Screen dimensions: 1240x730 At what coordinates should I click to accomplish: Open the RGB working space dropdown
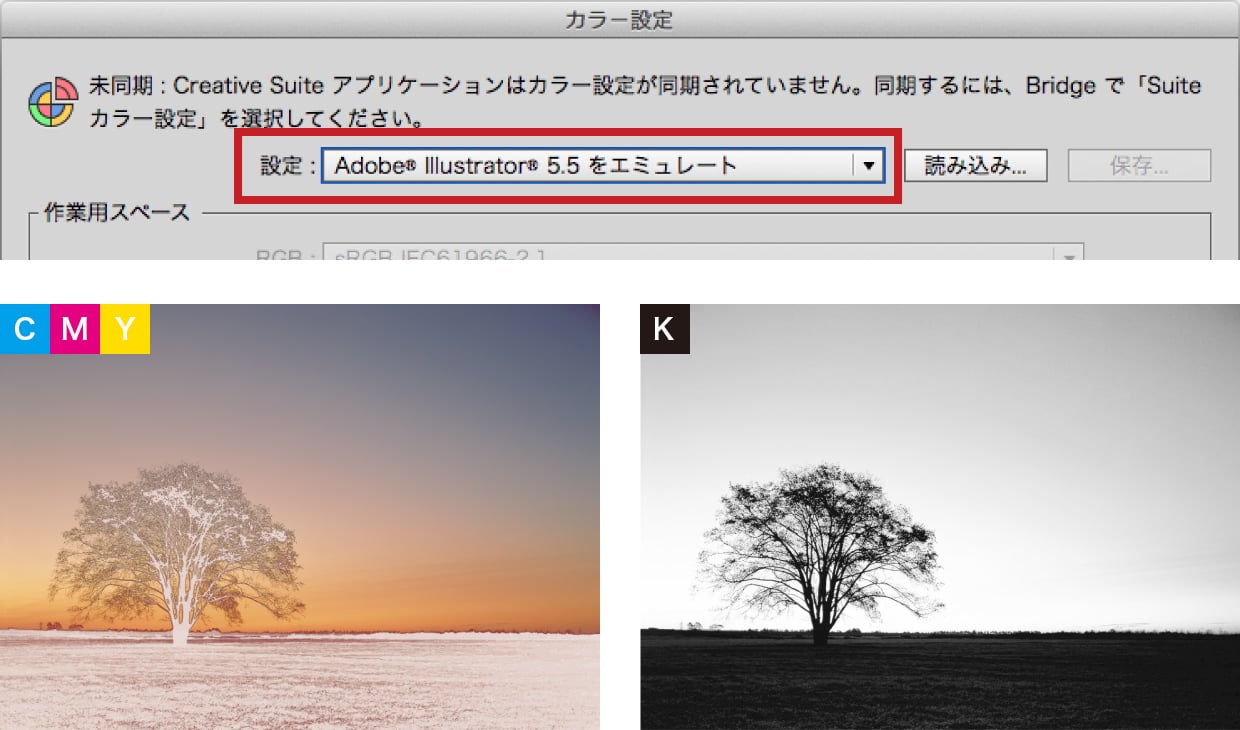click(690, 254)
